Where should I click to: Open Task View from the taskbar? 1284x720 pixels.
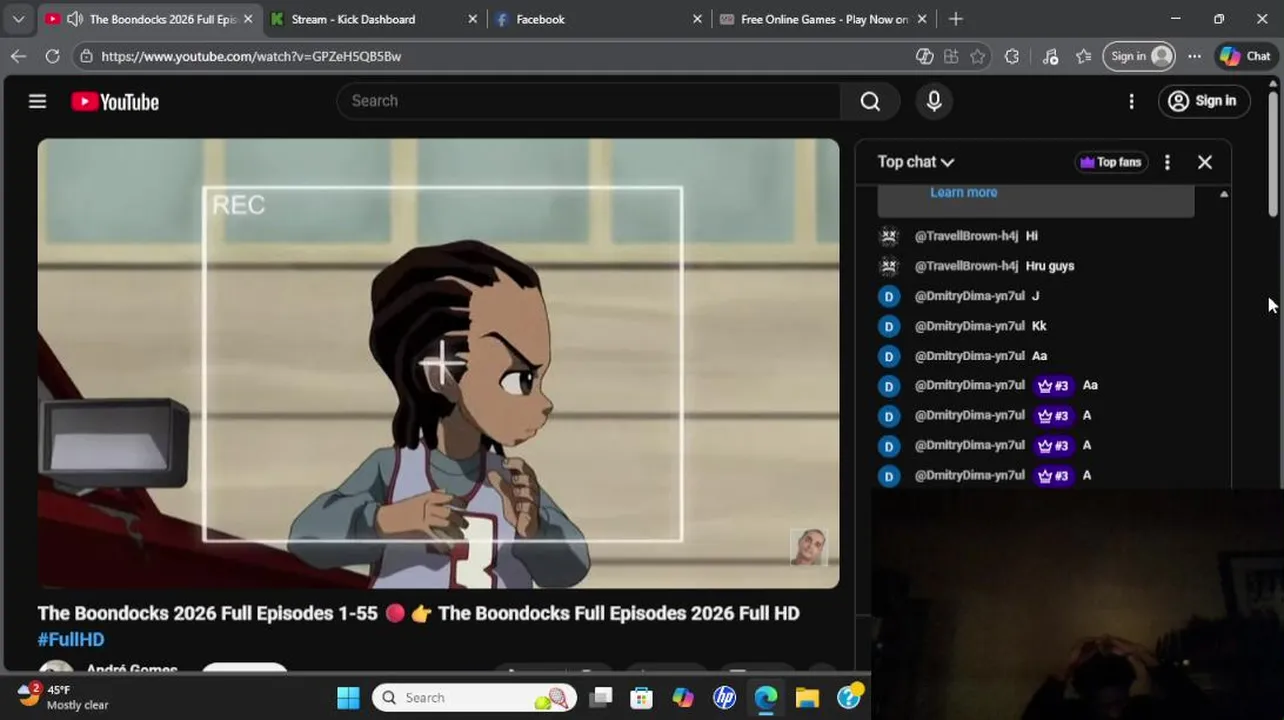[x=600, y=698]
